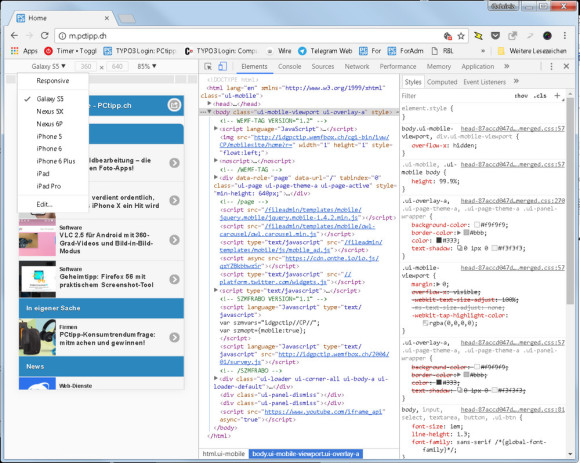
Task: Open the Network tab
Action: (357, 67)
